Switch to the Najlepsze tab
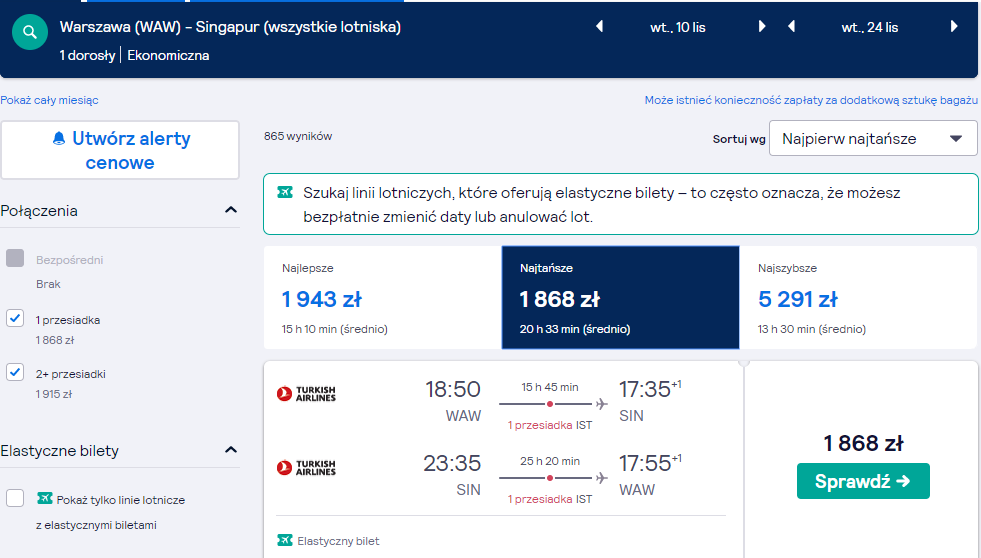The image size is (981, 558). click(383, 298)
